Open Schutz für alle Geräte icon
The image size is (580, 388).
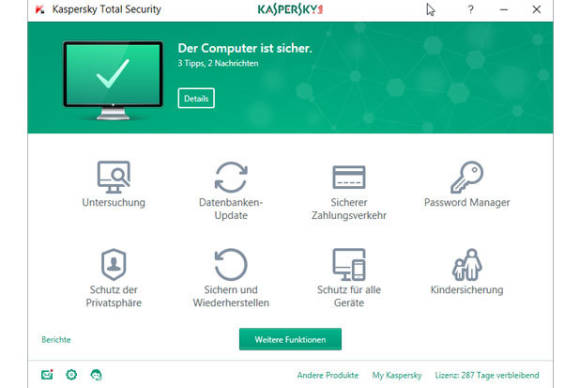(349, 264)
